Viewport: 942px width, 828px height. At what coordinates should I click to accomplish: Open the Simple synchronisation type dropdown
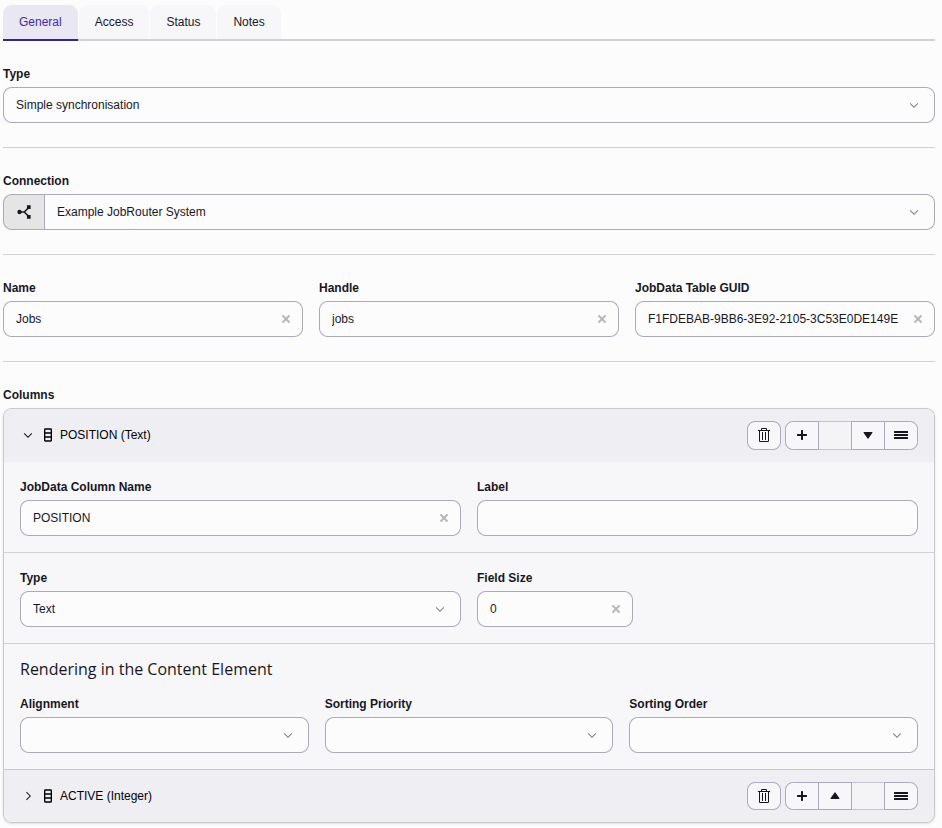(x=469, y=105)
